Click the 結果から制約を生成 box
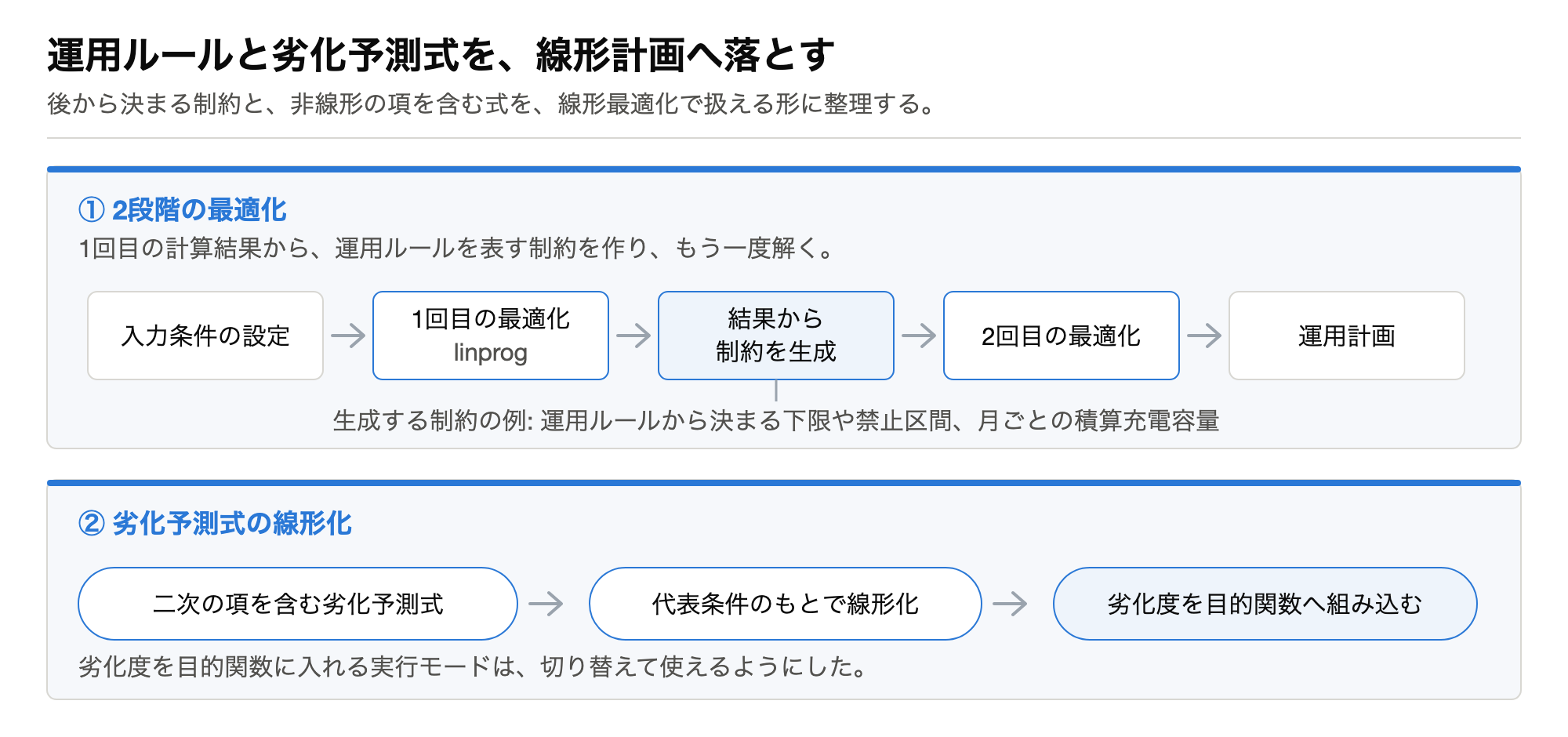Image resolution: width=1568 pixels, height=737 pixels. tap(776, 336)
